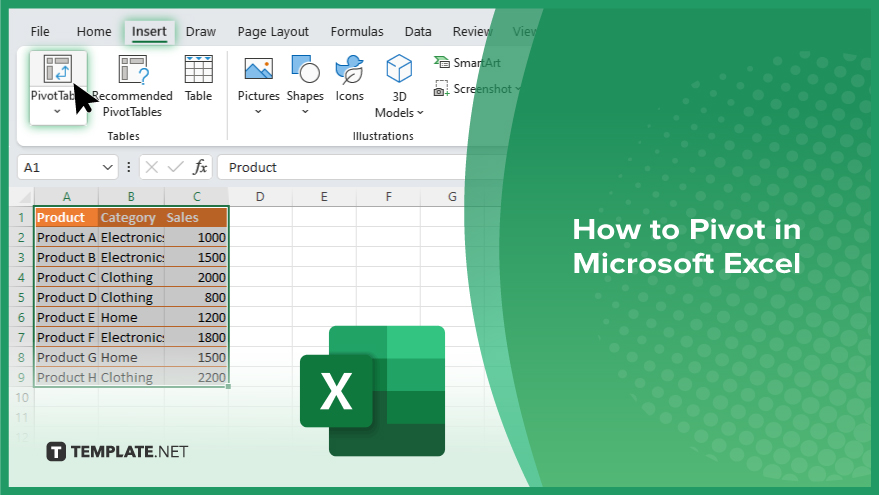Click sales value 800
The image size is (879, 495).
pyautogui.click(x=196, y=298)
